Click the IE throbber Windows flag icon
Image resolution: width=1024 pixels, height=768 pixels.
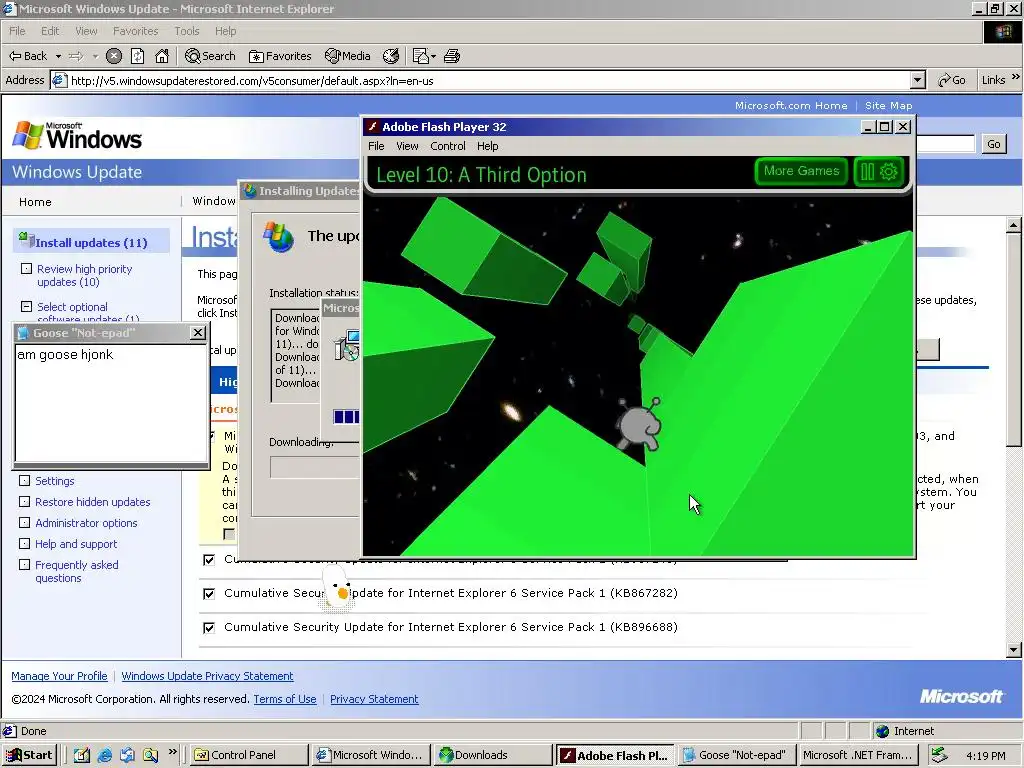(1003, 31)
